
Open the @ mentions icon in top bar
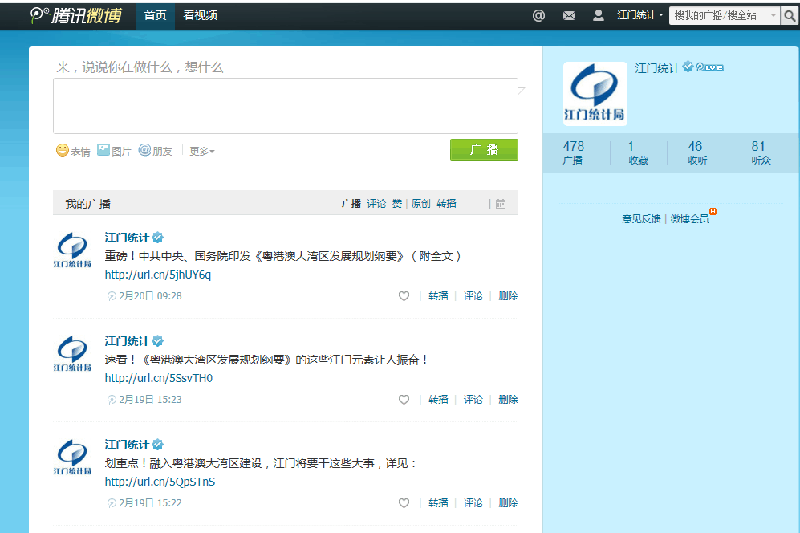point(538,16)
